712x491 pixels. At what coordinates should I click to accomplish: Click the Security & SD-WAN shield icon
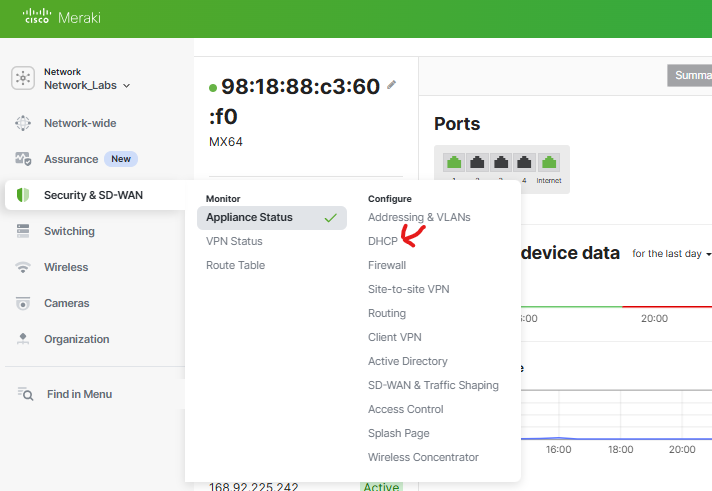click(x=23, y=195)
